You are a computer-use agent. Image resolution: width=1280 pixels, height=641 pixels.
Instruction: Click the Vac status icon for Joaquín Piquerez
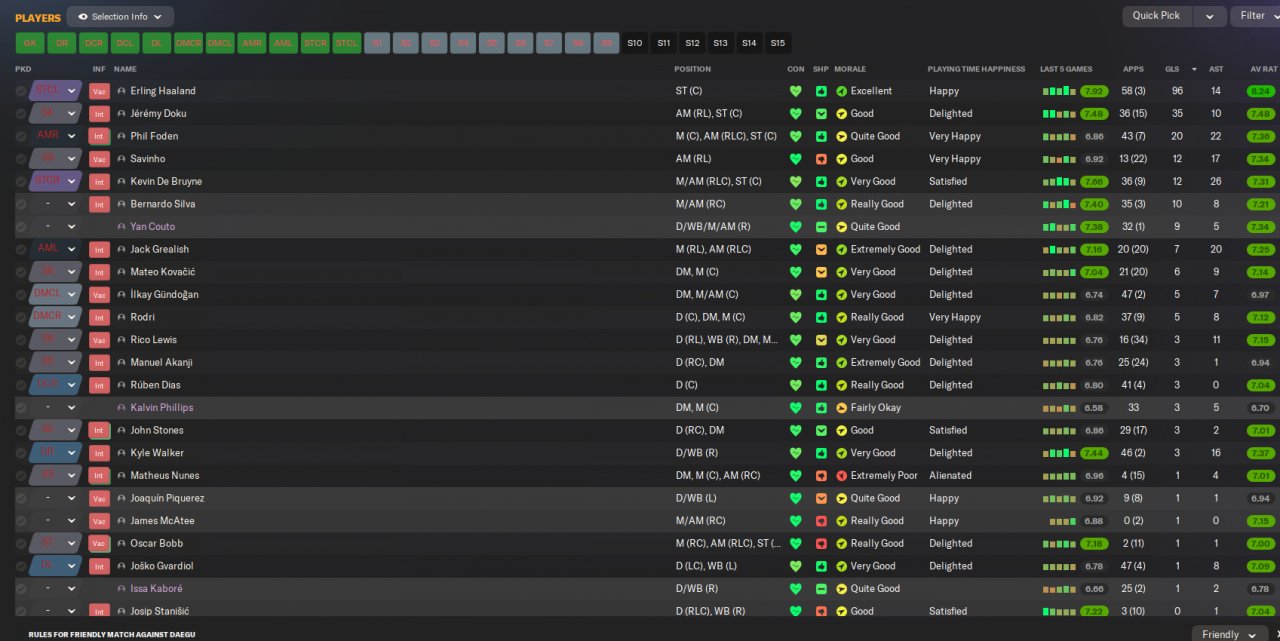[x=99, y=498]
